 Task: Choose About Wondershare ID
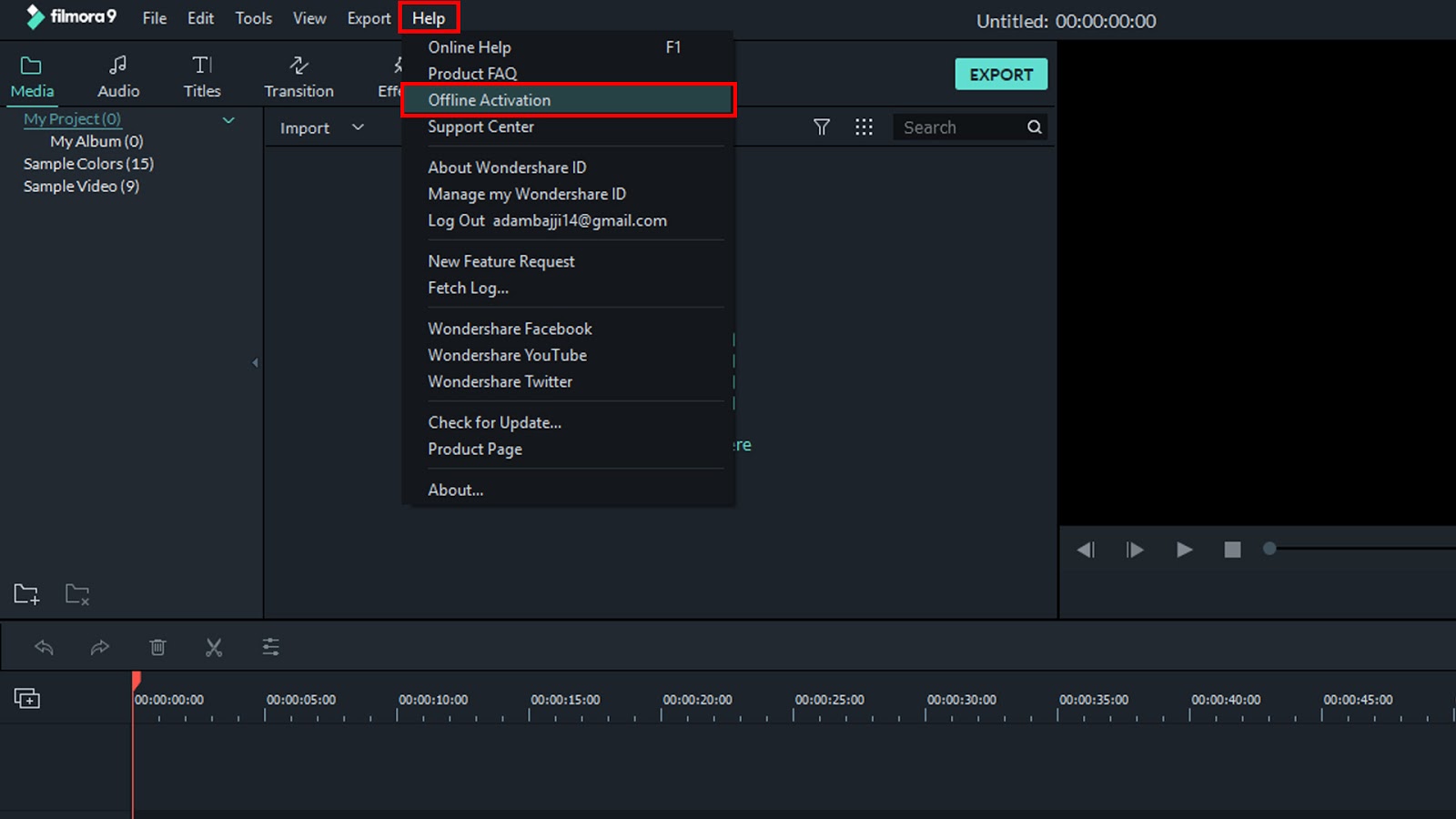[568, 167]
